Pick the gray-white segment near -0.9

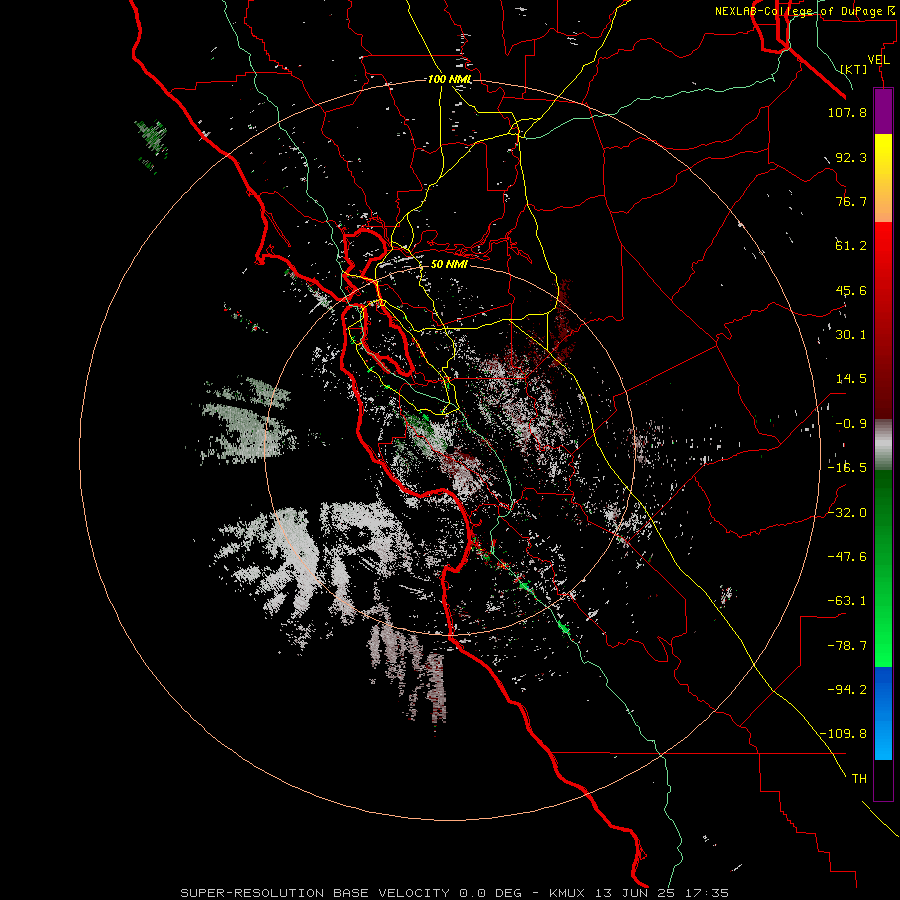[x=883, y=445]
